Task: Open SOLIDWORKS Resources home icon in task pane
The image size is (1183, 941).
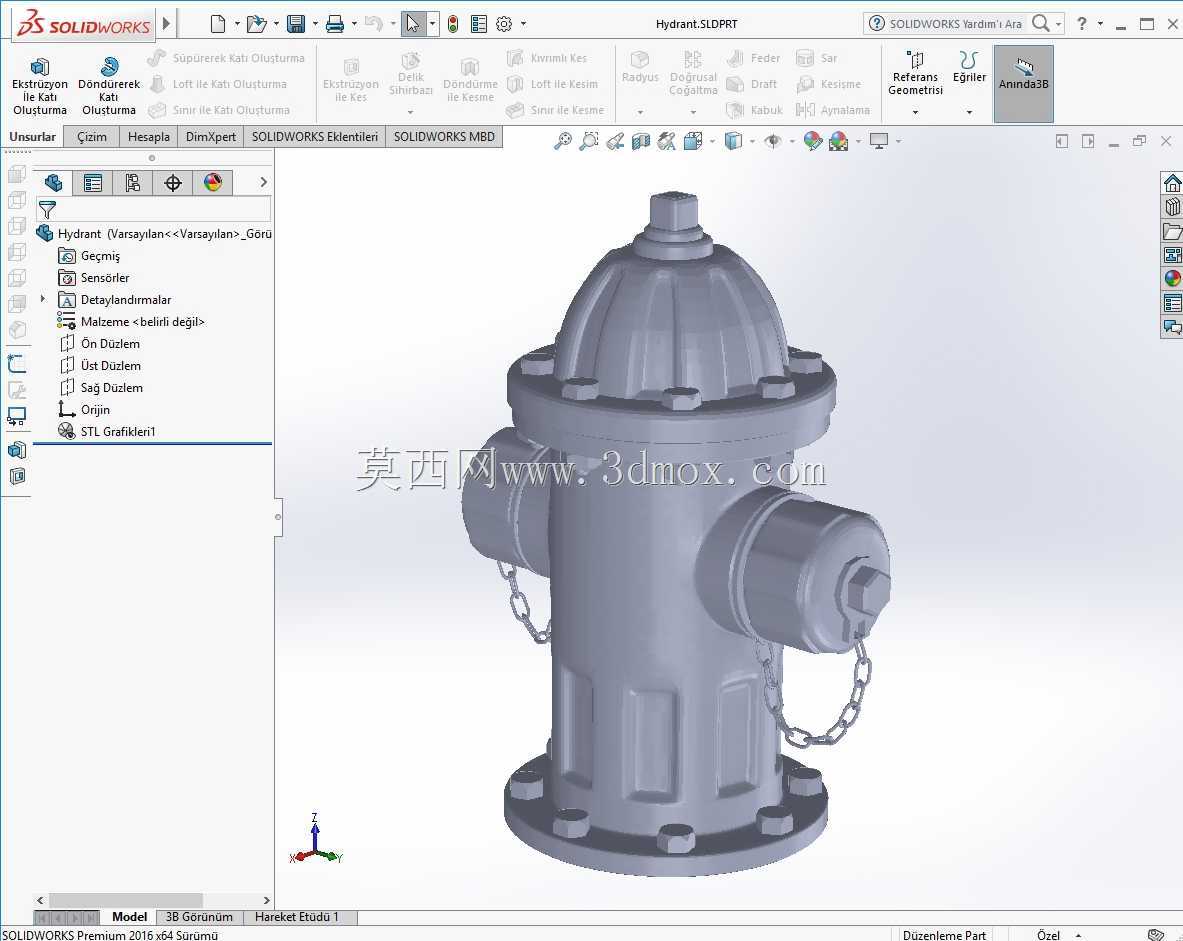Action: coord(1172,183)
